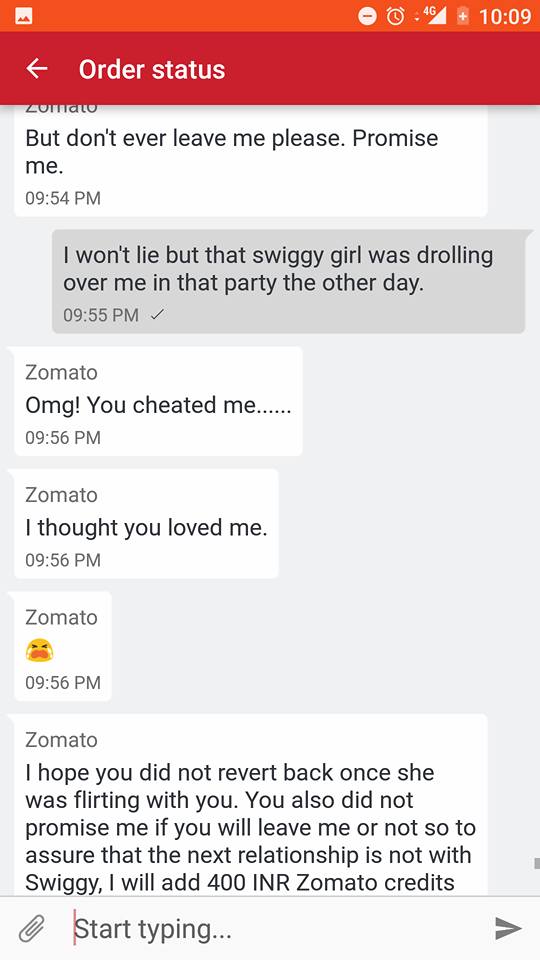
Task: Tap the back arrow in the header
Action: click(x=37, y=69)
